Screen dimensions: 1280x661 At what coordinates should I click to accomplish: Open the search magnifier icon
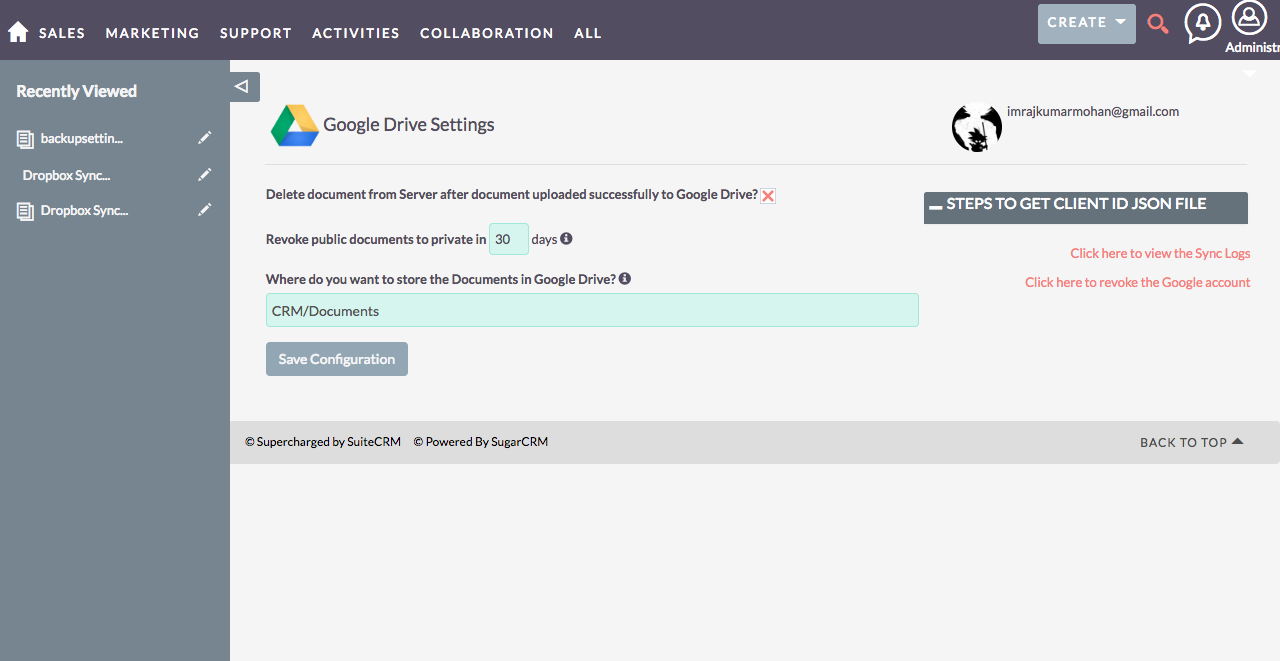click(1158, 23)
